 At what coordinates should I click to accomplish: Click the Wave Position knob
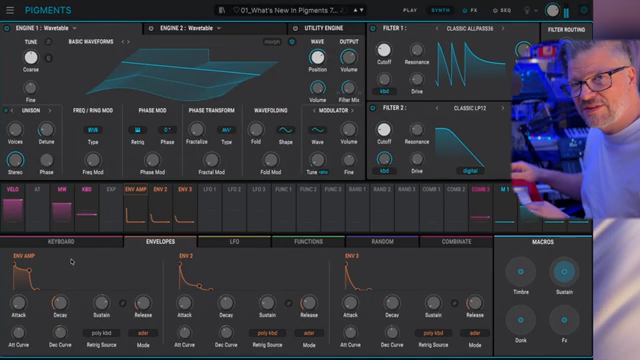coord(318,58)
